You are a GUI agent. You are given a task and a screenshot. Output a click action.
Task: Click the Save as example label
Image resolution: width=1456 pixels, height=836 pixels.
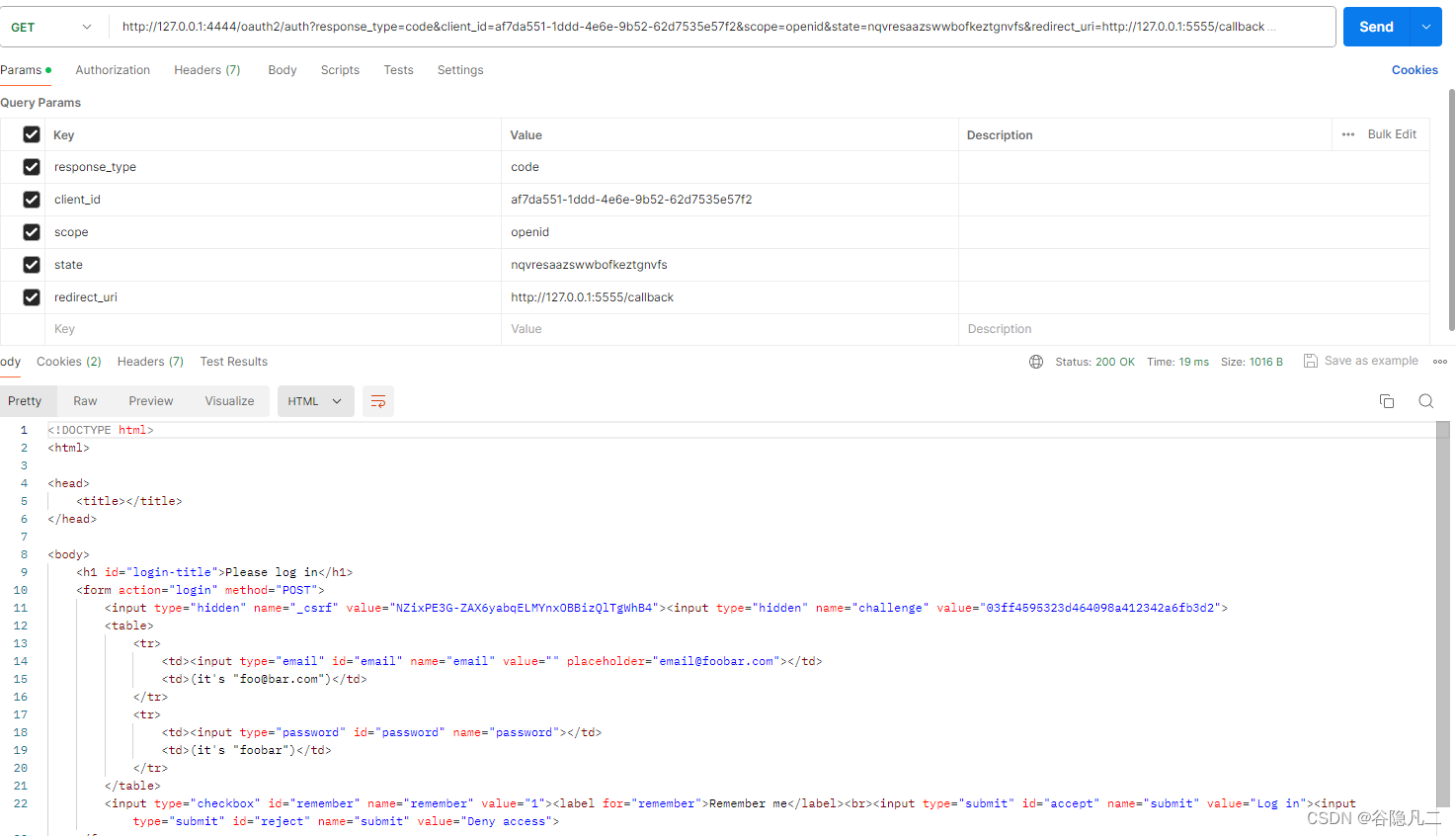pyautogui.click(x=1371, y=361)
